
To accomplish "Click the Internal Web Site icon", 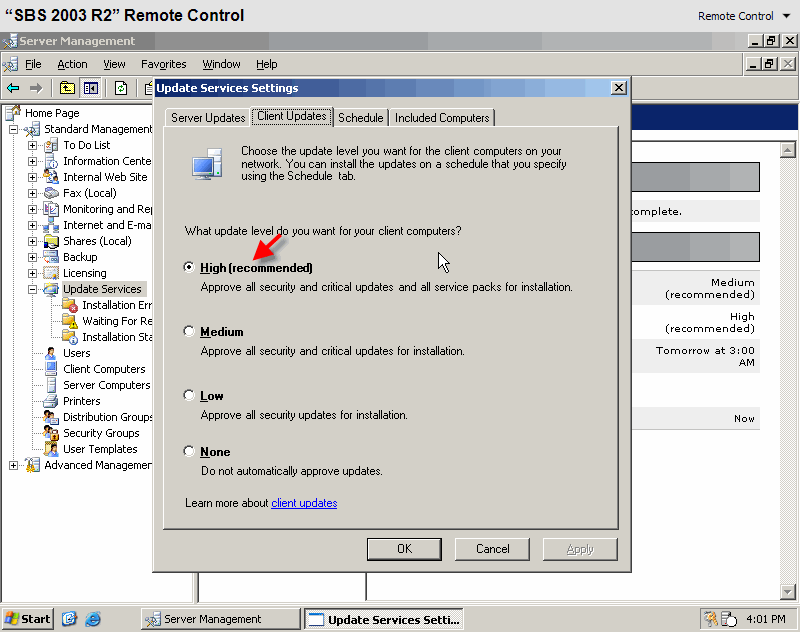I will (x=51, y=177).
